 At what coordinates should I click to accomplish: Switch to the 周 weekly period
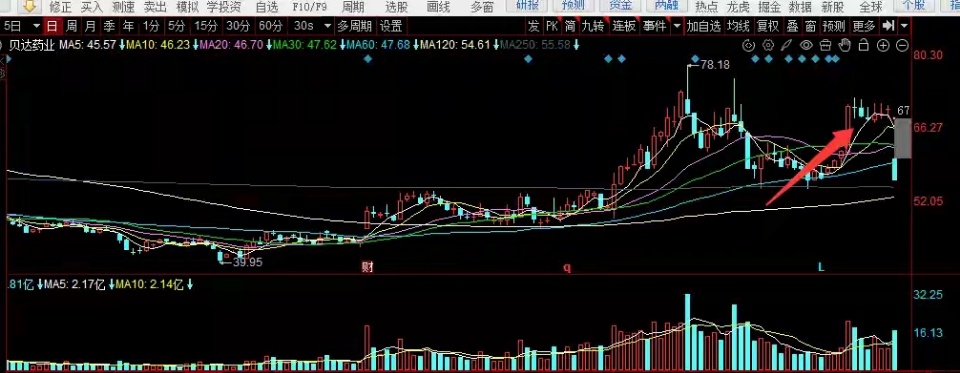point(71,26)
